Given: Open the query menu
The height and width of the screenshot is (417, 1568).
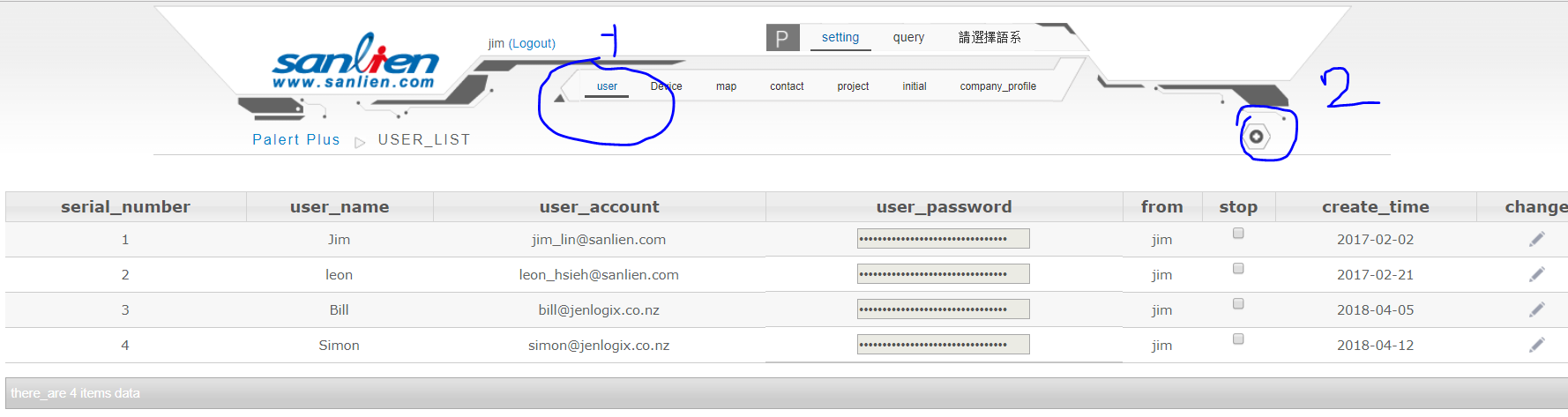Looking at the screenshot, I should point(908,37).
